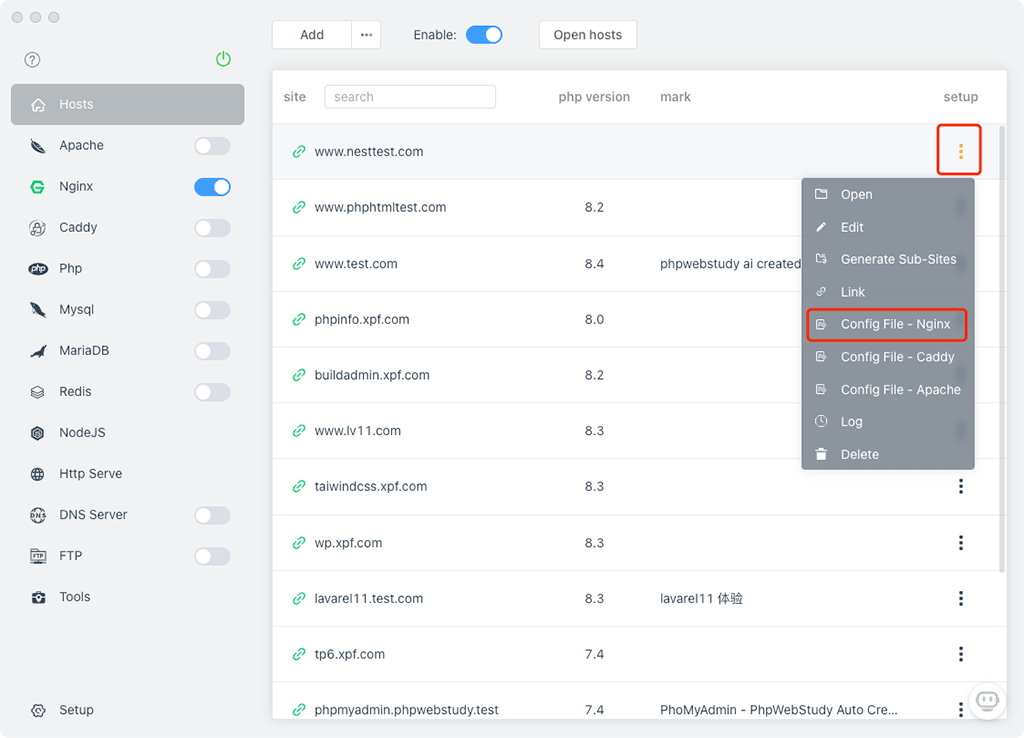This screenshot has width=1024, height=738.
Task: Click link icon for buildadmin.xpf.com
Action: pos(299,375)
